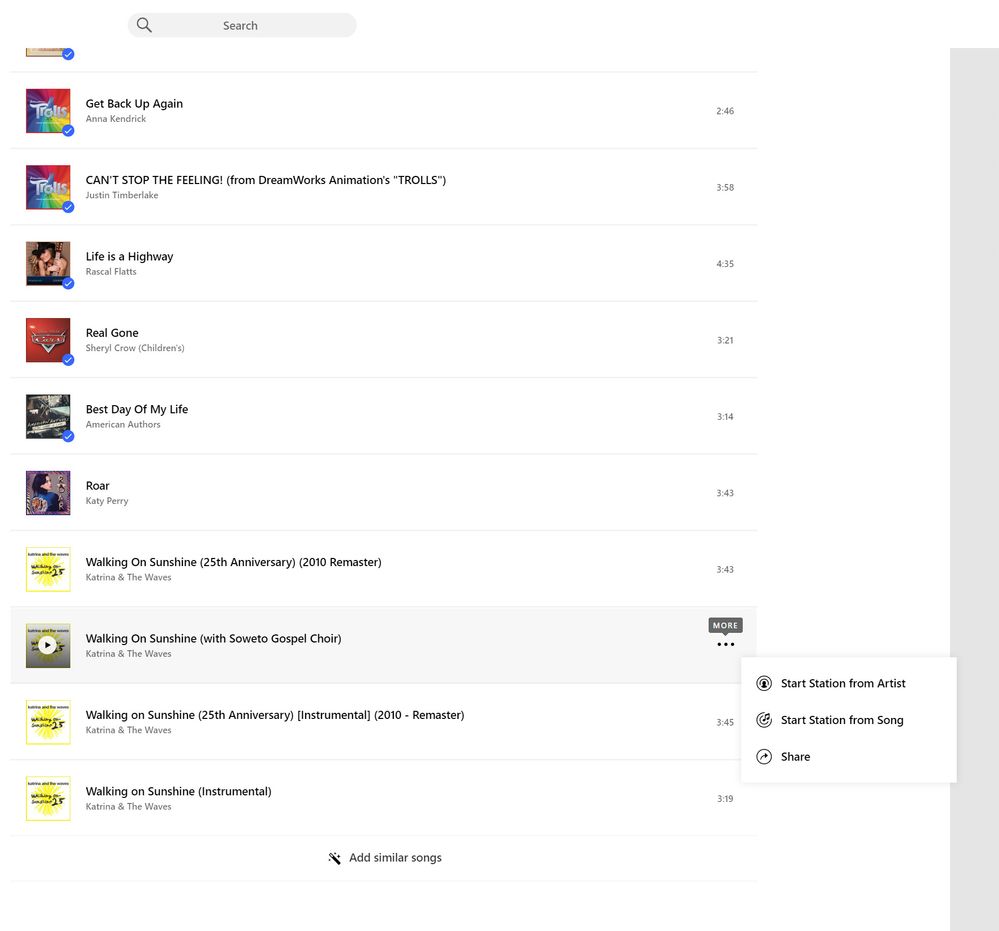Select Start Station from Artist
999x931 pixels.
[842, 684]
